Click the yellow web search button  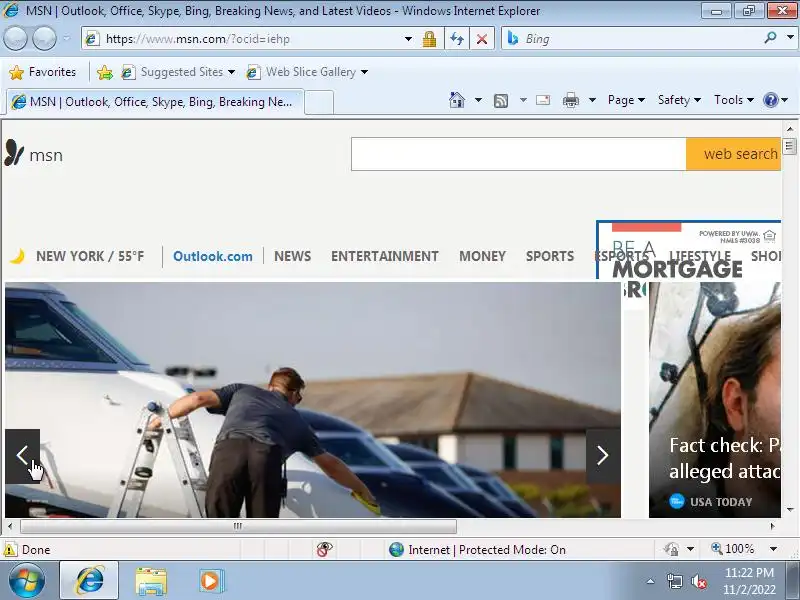[x=734, y=154]
